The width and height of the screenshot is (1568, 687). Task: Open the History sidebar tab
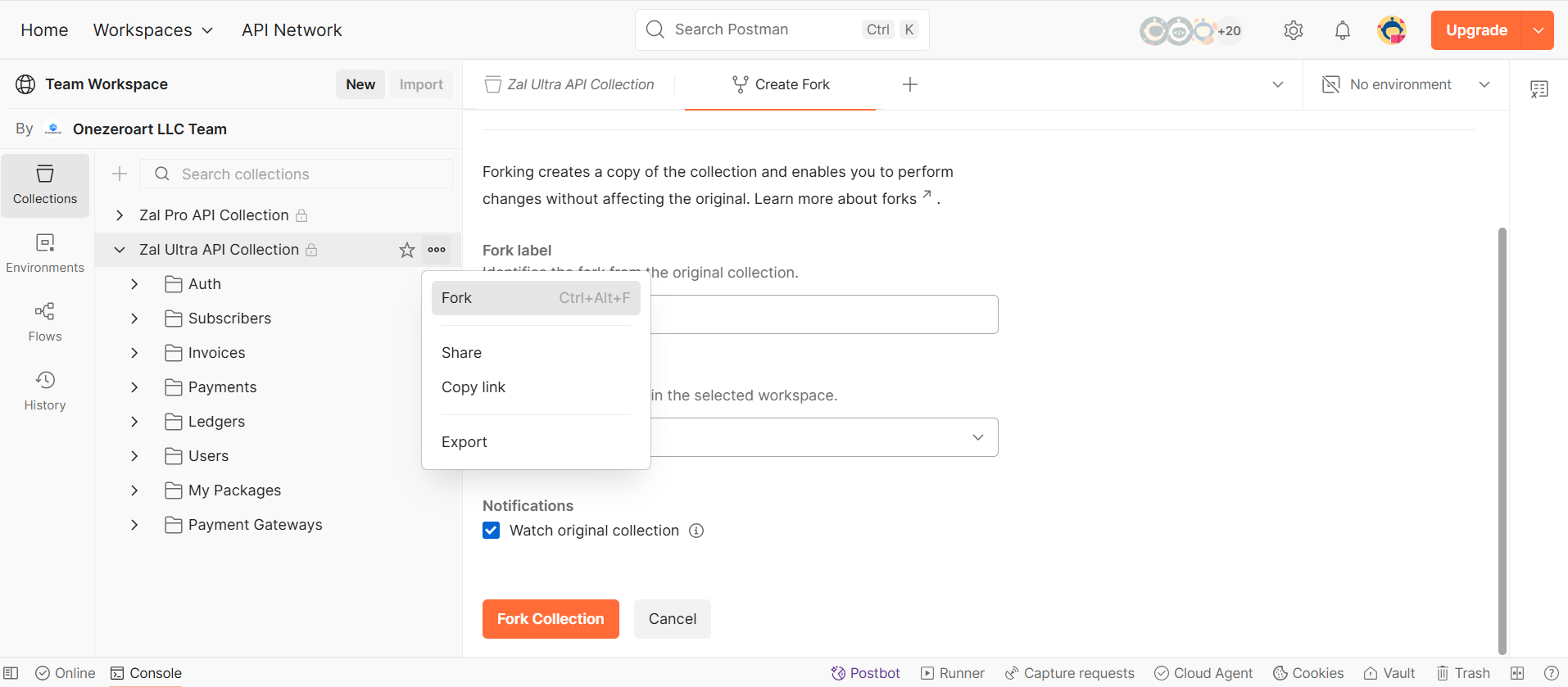[x=45, y=391]
